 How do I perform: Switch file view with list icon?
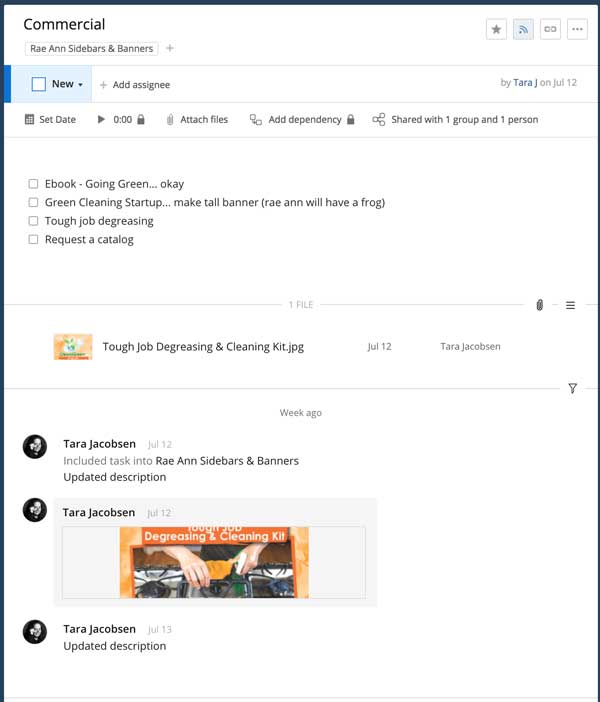[570, 305]
